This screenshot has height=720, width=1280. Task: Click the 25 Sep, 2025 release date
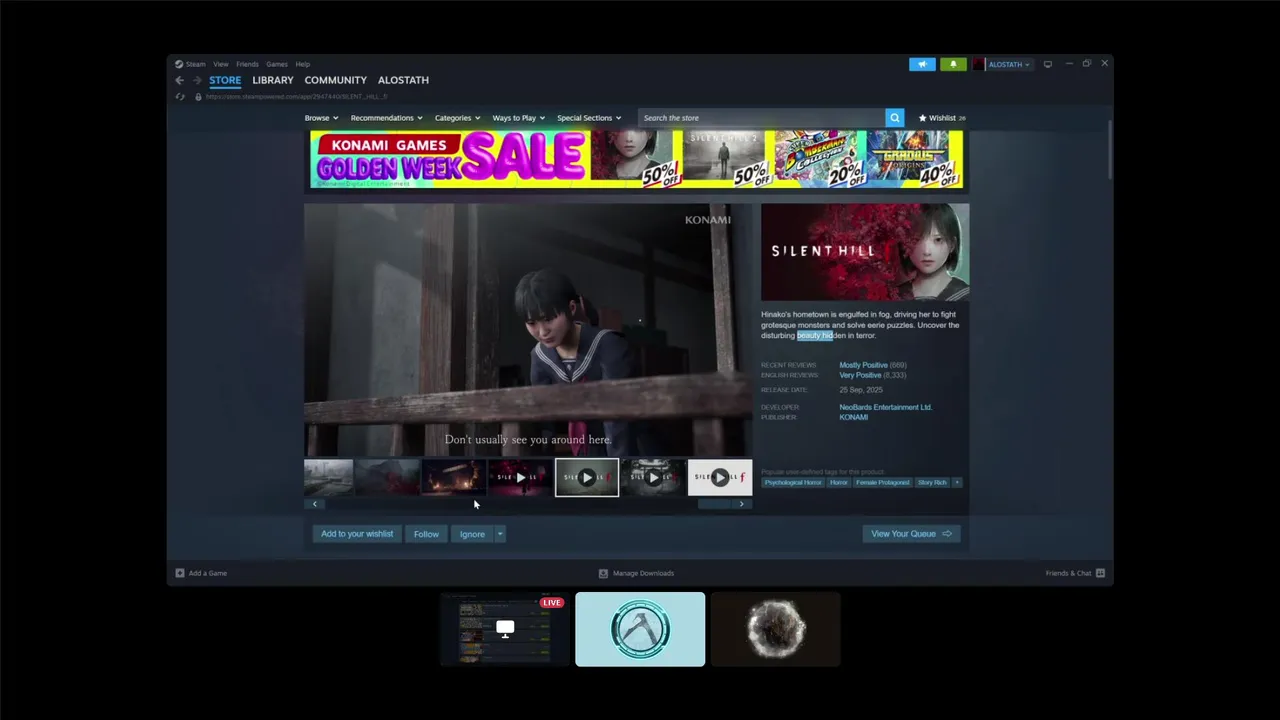[860, 390]
